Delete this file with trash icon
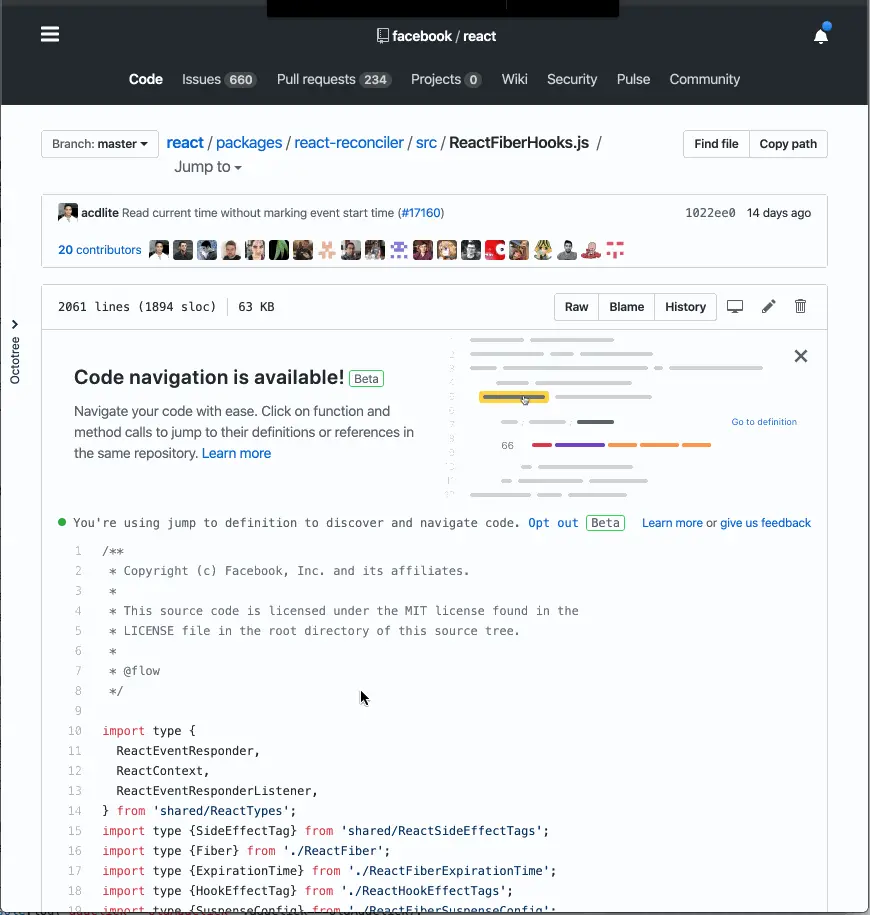 pyautogui.click(x=801, y=306)
